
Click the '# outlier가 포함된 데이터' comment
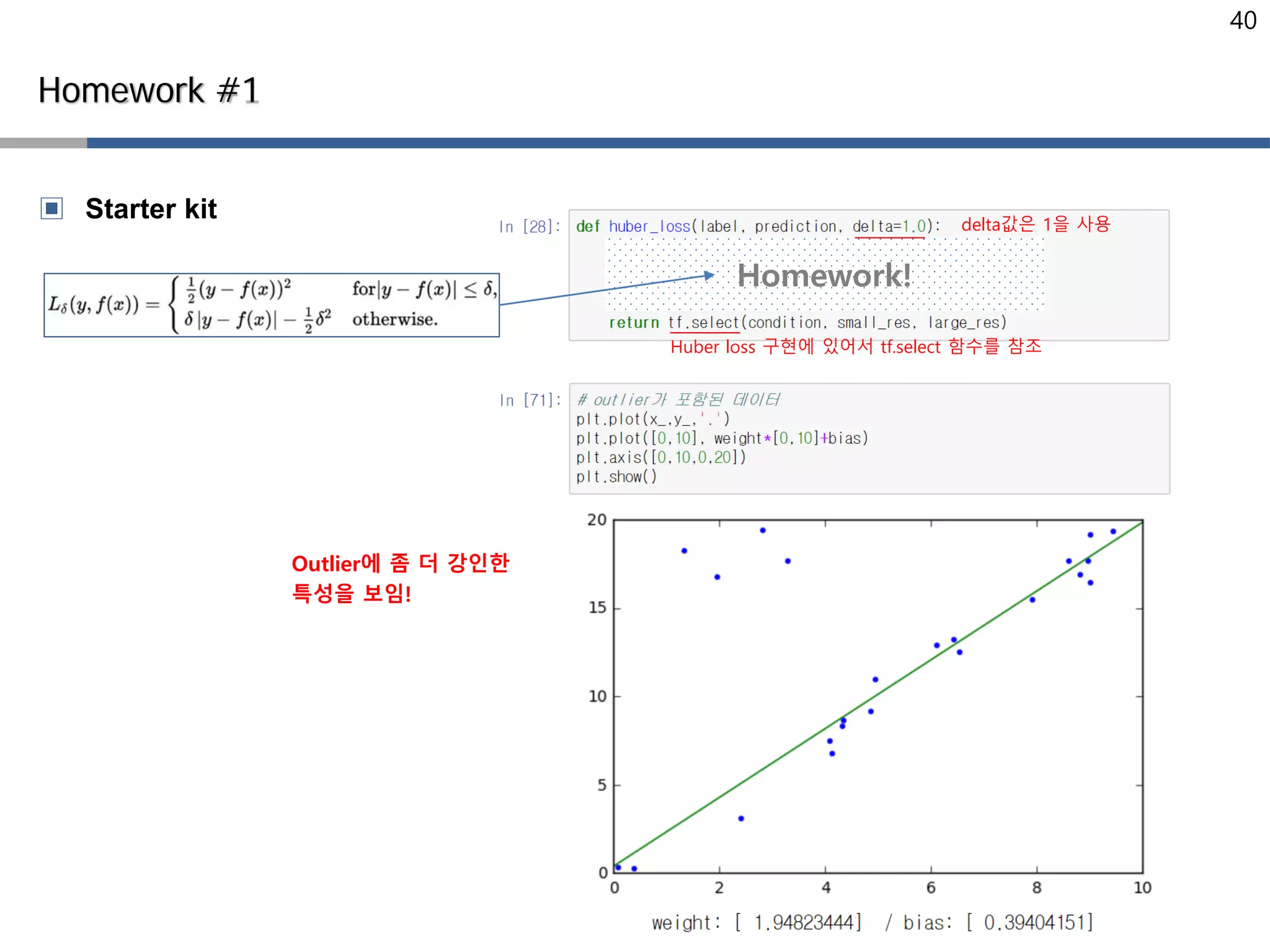coord(678,400)
